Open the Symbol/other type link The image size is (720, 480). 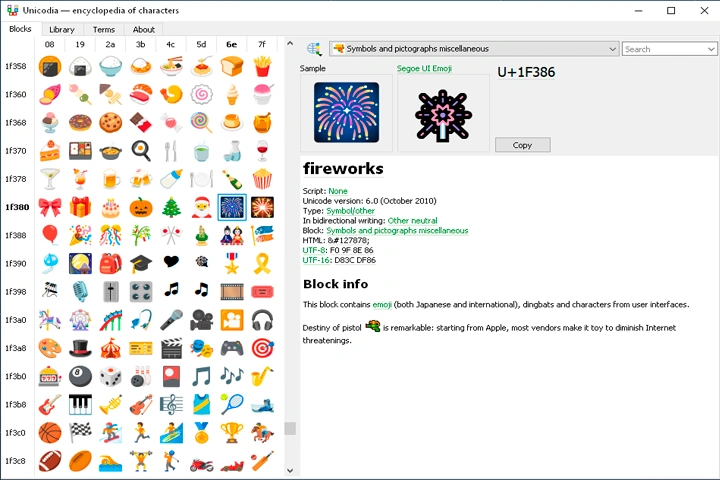[350, 210]
